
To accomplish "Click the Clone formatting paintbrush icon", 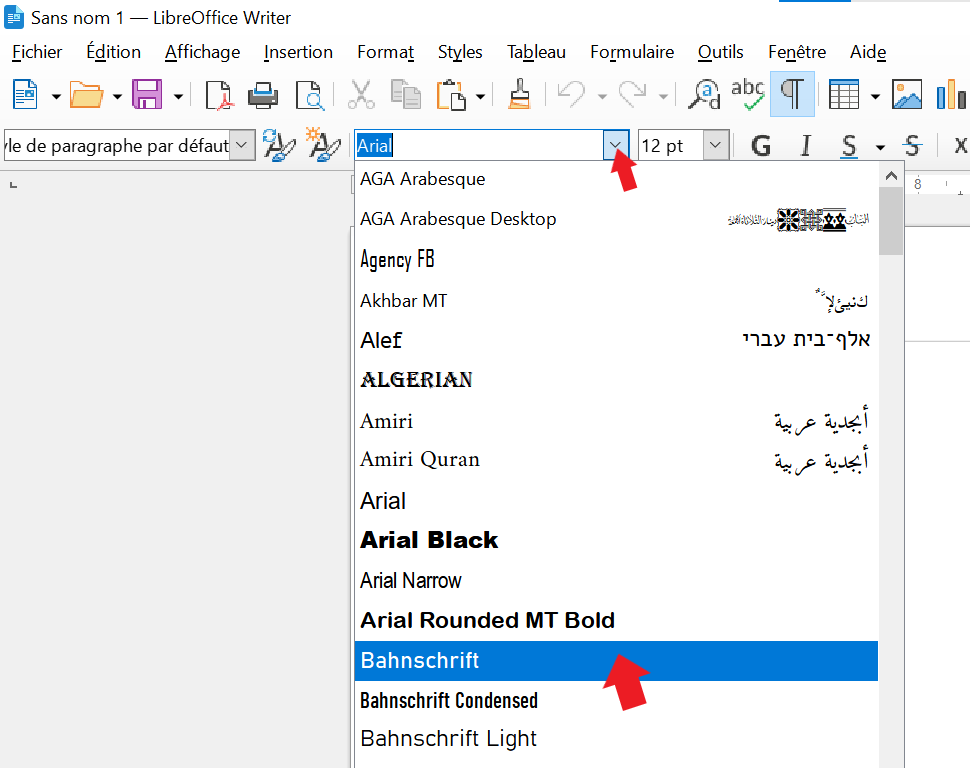I will pos(518,95).
